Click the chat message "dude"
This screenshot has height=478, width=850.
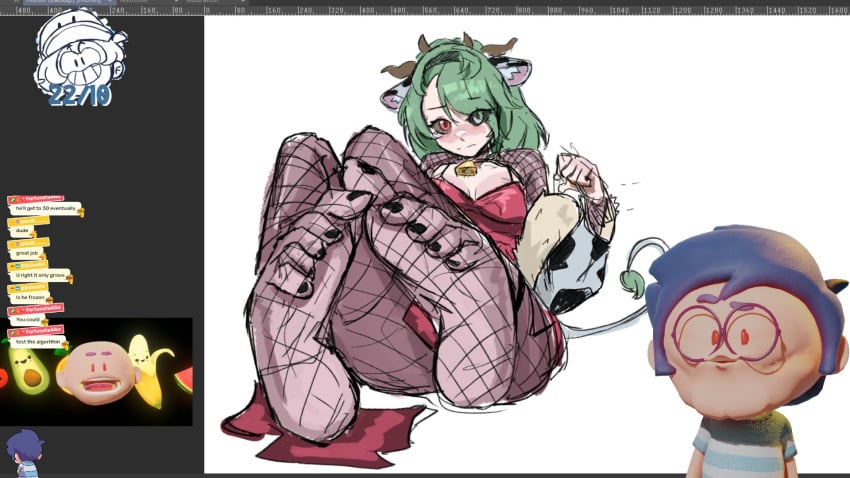(x=22, y=231)
